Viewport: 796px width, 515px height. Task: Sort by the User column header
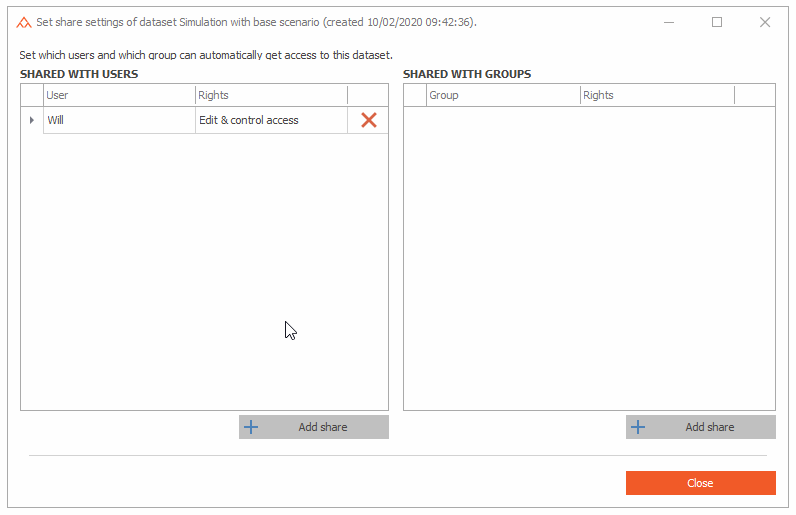(x=119, y=95)
